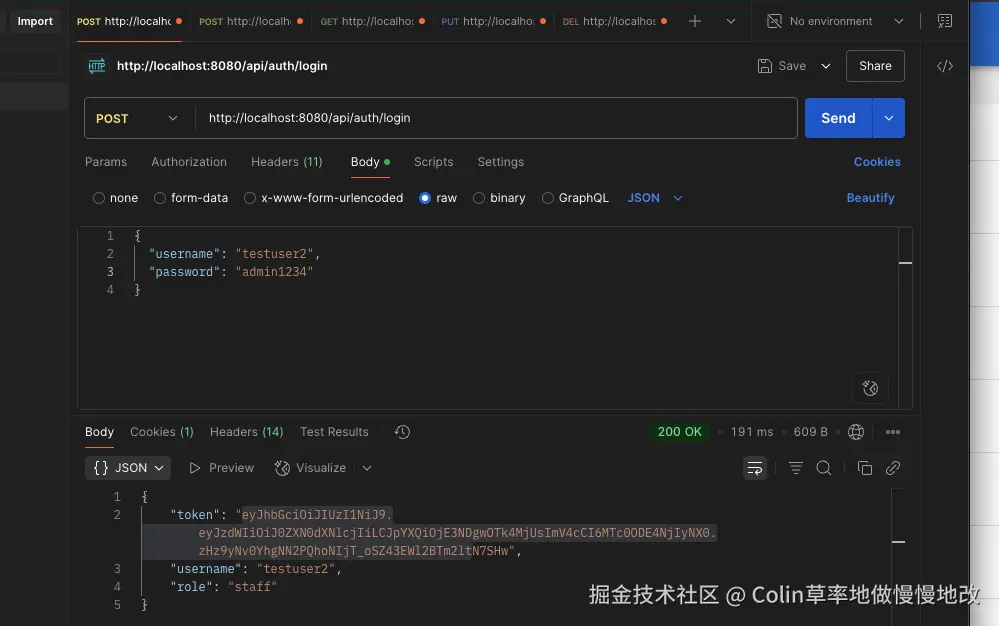Click the 200 OK status badge
Screen dimensions: 999x626
(679, 432)
